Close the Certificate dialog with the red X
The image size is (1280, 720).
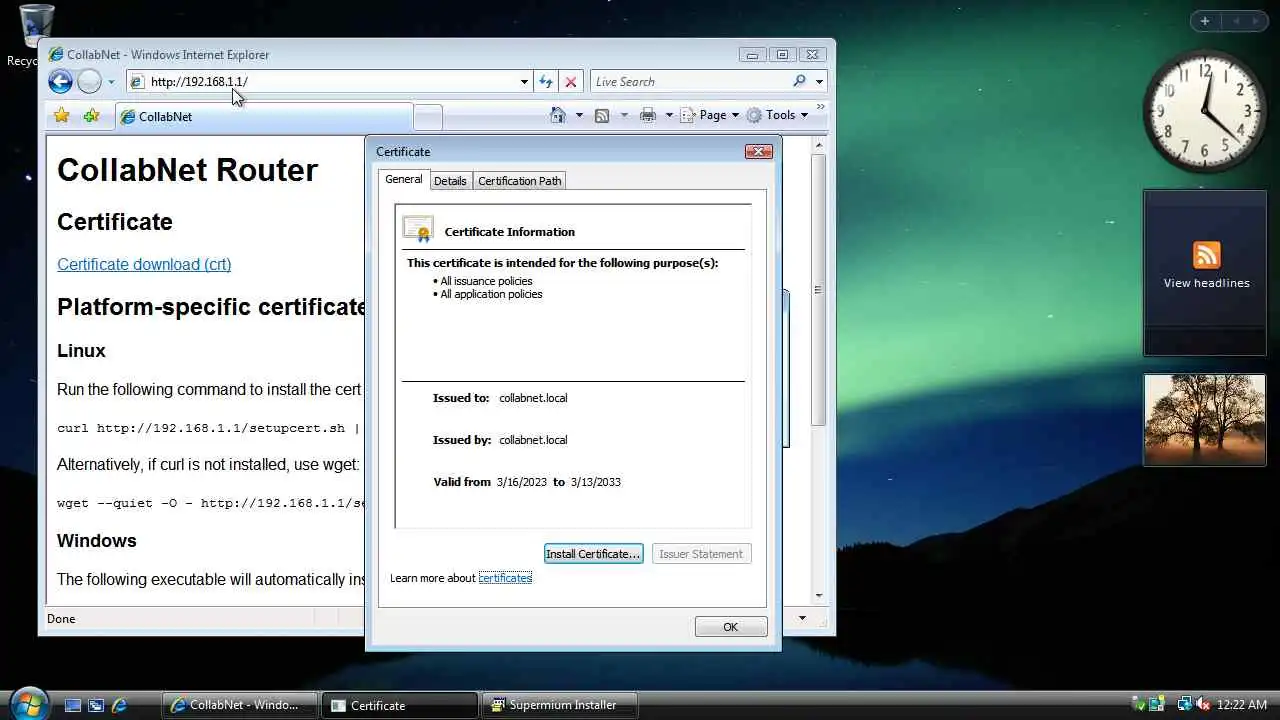point(759,151)
